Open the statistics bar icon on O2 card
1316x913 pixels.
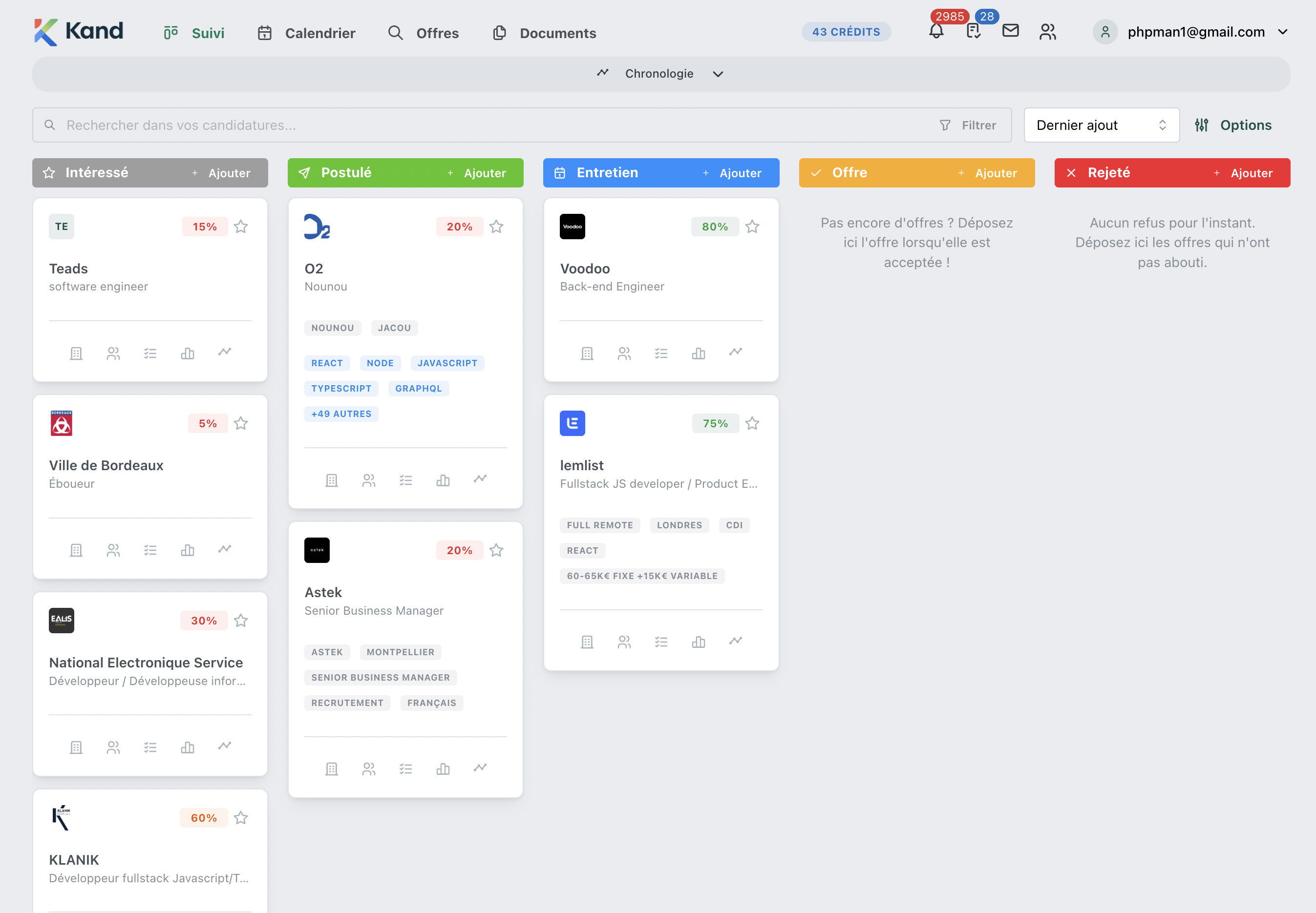443,480
